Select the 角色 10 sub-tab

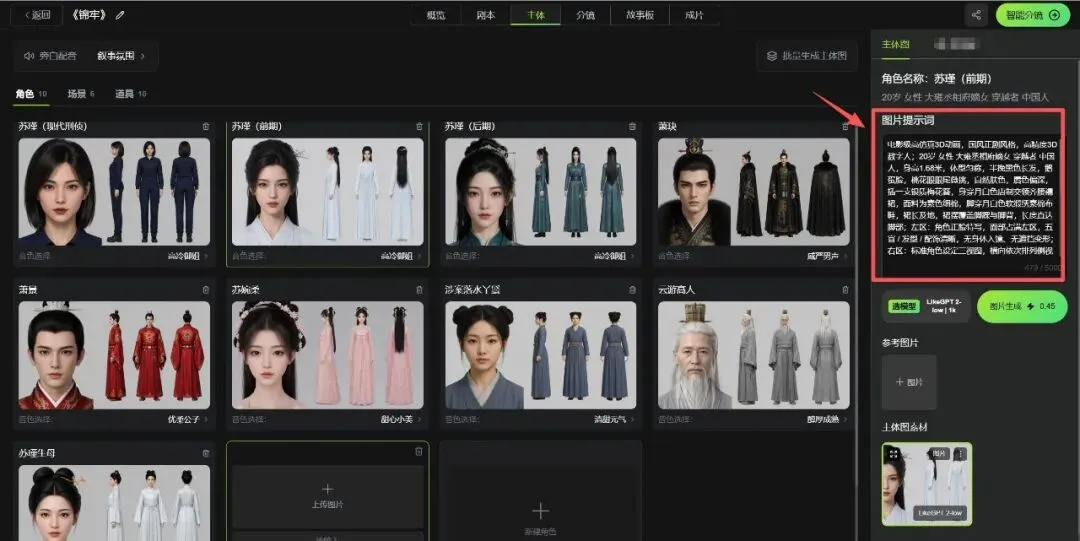coord(31,94)
